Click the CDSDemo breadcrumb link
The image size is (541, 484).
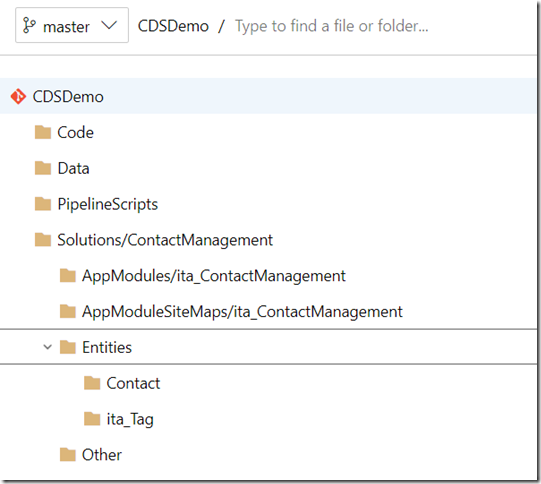(x=173, y=26)
